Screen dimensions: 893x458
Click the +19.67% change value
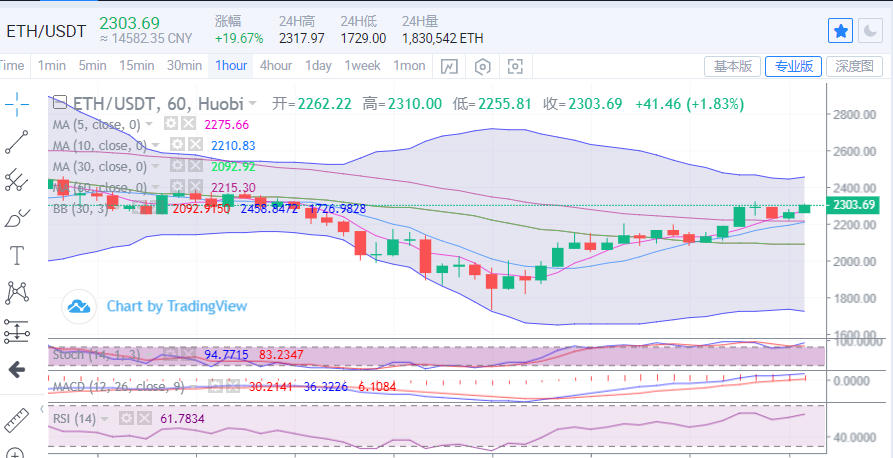pyautogui.click(x=239, y=39)
